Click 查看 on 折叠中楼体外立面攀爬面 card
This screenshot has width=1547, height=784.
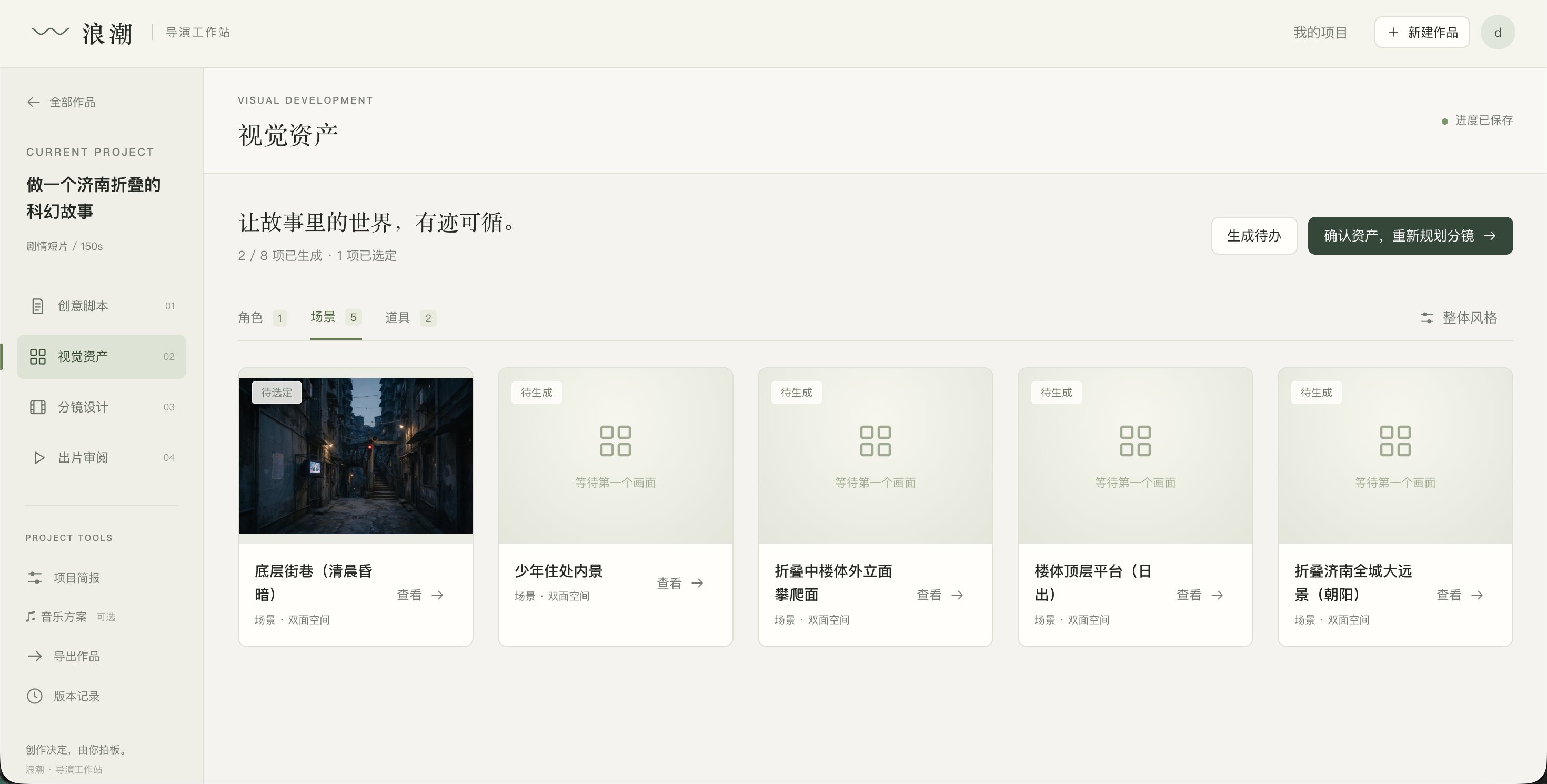940,595
